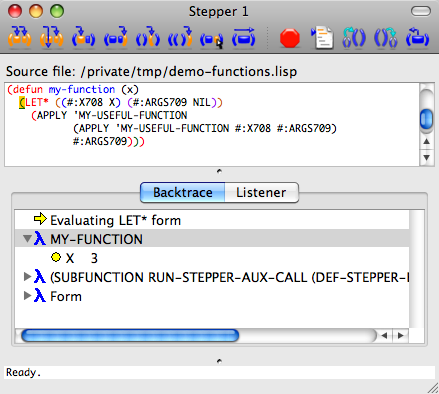Click the source pane vertical scrollbar thumb

[426, 119]
